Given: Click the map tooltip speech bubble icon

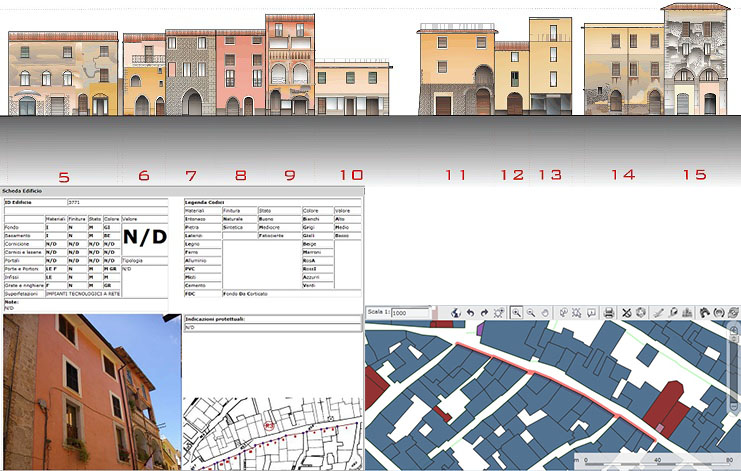Looking at the screenshot, I should [x=592, y=313].
